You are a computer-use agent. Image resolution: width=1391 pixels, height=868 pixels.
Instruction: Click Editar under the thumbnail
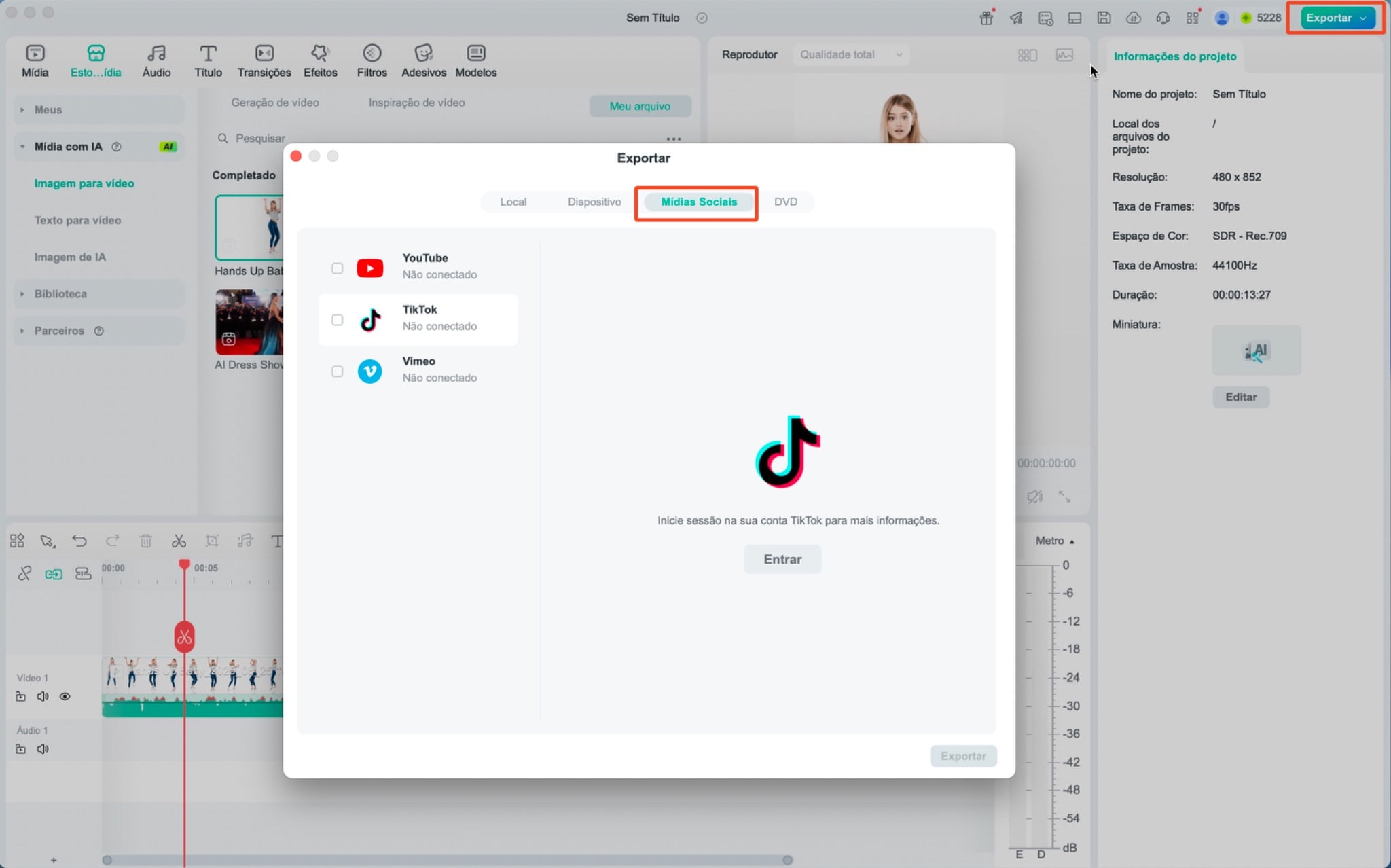1241,397
